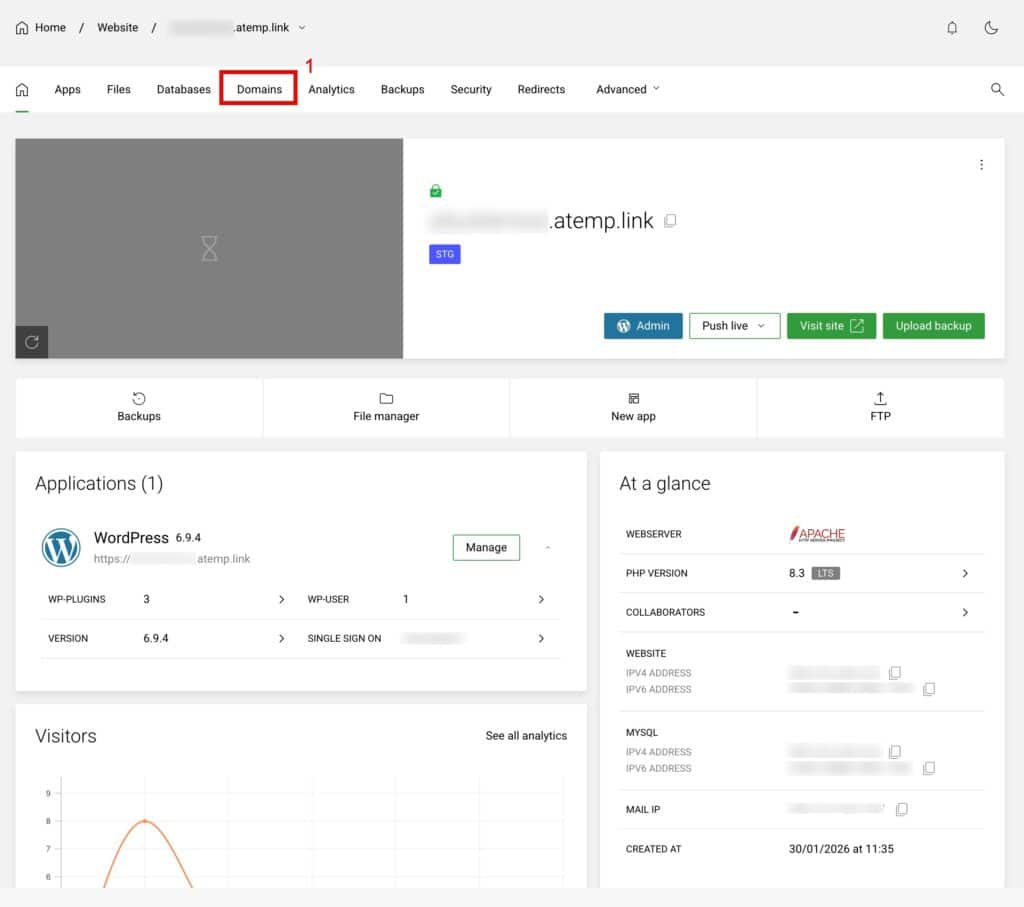Copy the MySQL IPv6 address
Screen dimensions: 1024x907
[x=929, y=768]
